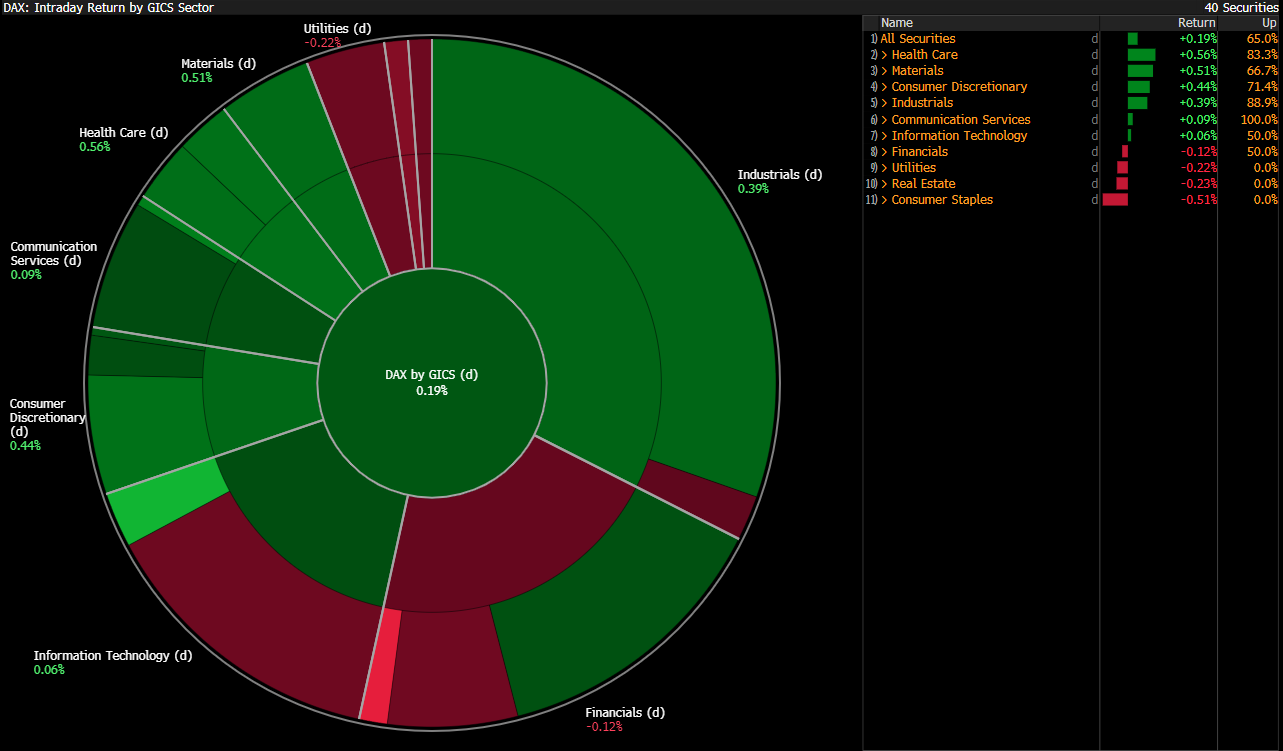Expand the Health Care row chevron

[x=885, y=55]
